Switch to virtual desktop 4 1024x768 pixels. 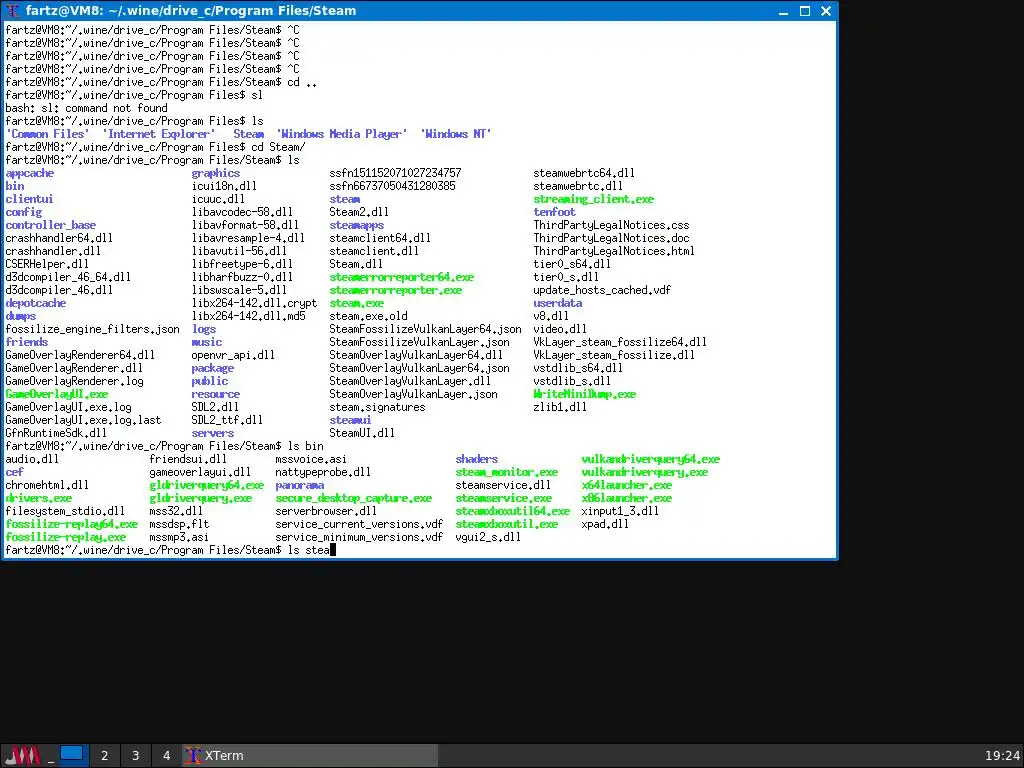coord(167,756)
